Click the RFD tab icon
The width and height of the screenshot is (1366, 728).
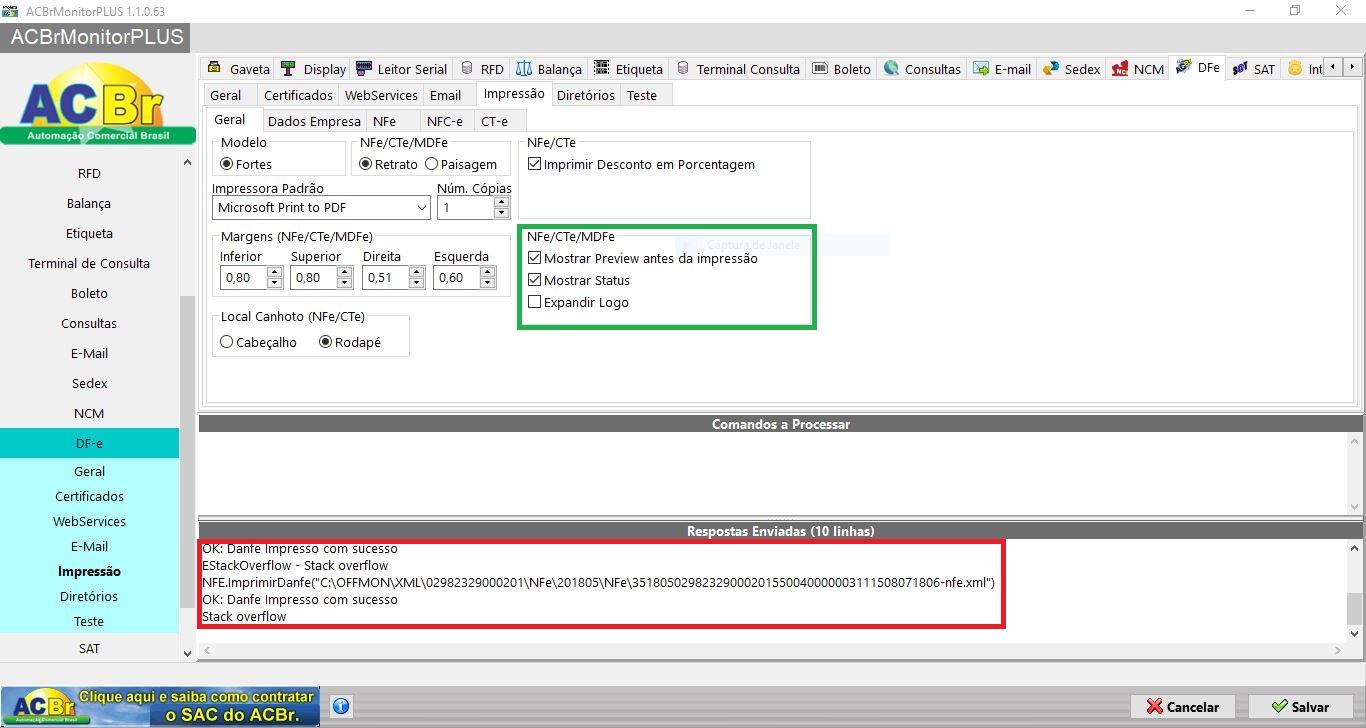(x=467, y=68)
